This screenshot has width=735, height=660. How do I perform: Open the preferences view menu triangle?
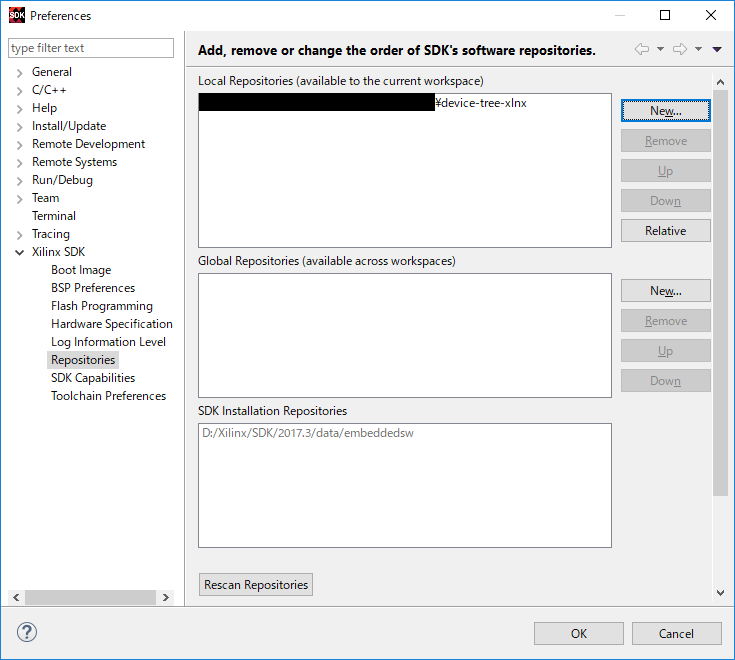pos(717,49)
